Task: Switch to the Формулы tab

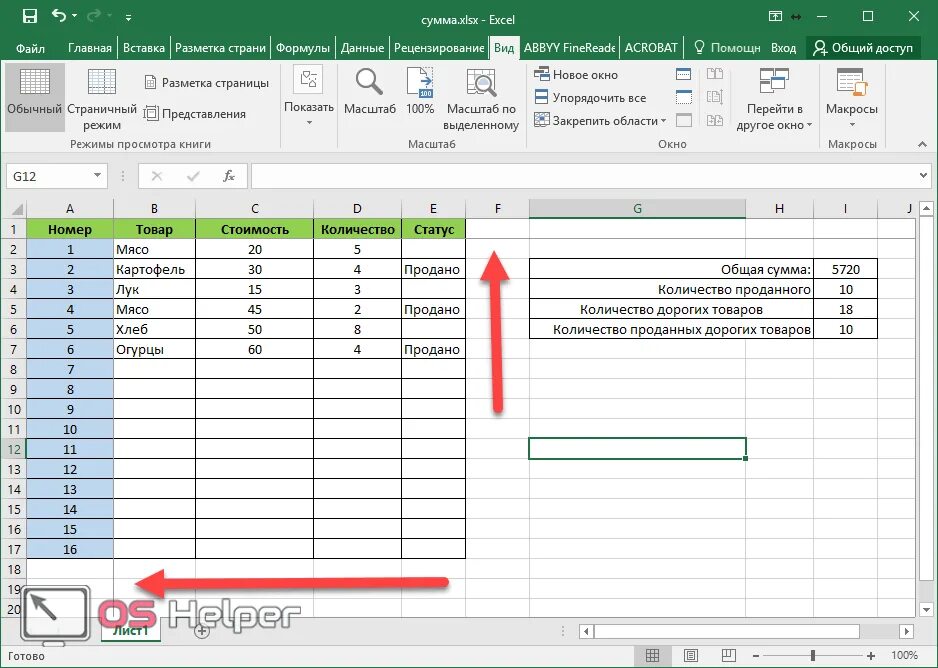Action: coord(303,48)
